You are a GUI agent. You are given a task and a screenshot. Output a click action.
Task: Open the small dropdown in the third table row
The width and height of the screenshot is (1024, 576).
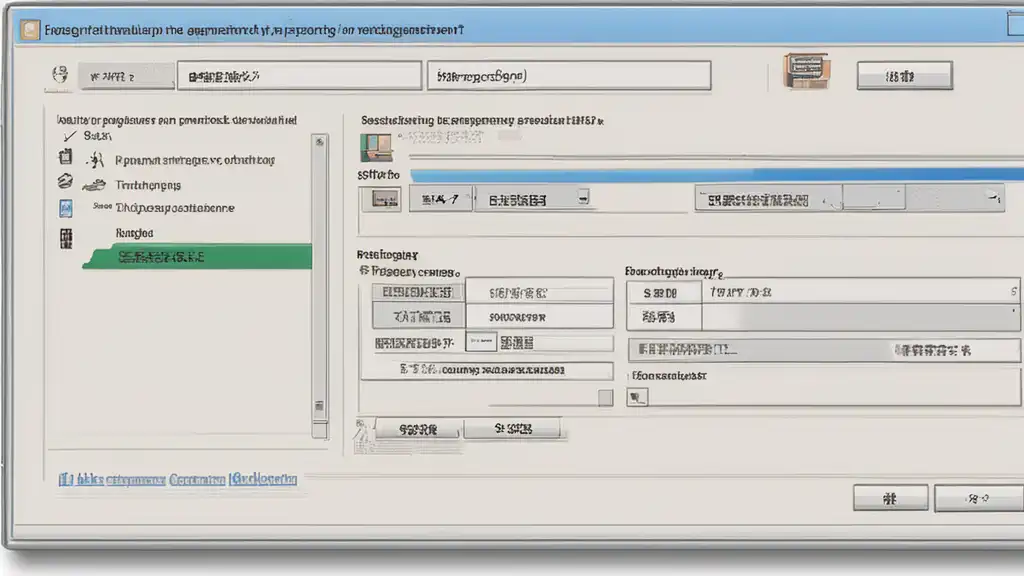coord(481,342)
